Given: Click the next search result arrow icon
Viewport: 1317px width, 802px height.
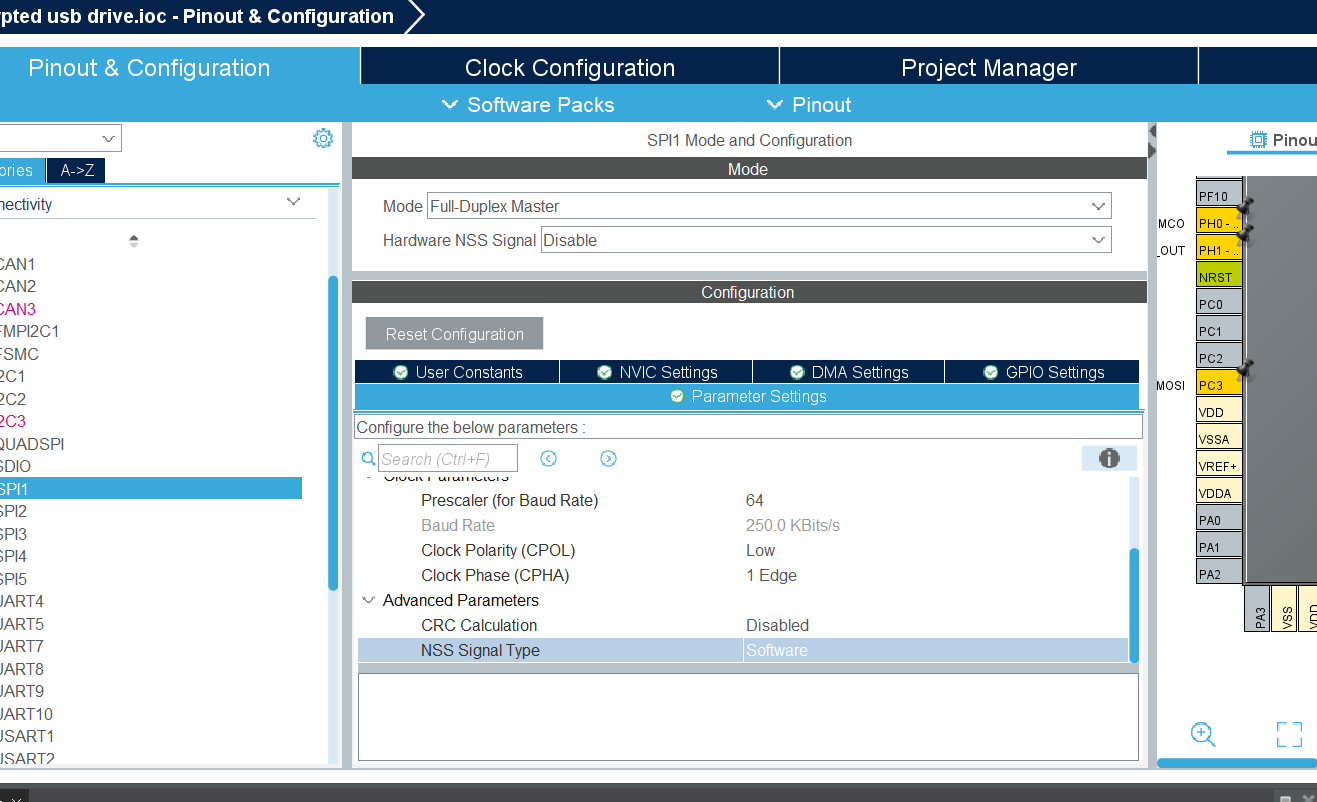Looking at the screenshot, I should click(608, 459).
